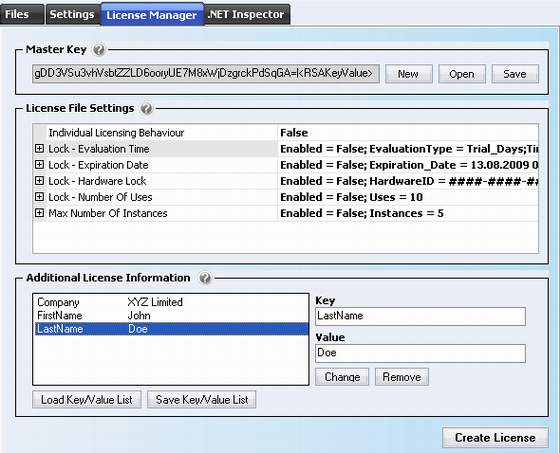Viewport: 560px width, 453px height.
Task: Open the Master Key help icon
Action: pos(99,50)
